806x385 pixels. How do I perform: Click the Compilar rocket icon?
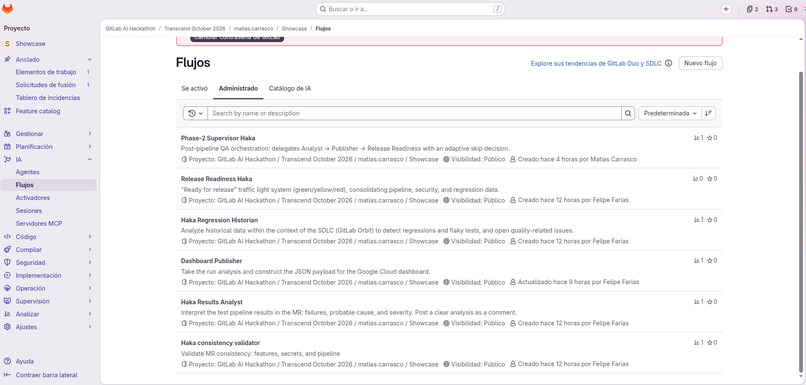(x=7, y=249)
